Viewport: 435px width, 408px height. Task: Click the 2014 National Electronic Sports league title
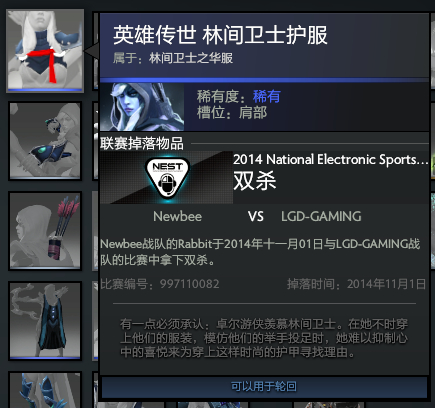330,160
